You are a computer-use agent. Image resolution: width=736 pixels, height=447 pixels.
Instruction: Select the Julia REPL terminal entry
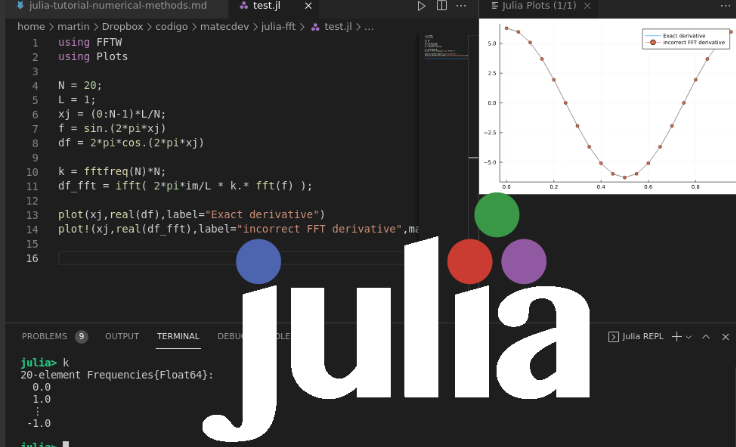coord(636,337)
